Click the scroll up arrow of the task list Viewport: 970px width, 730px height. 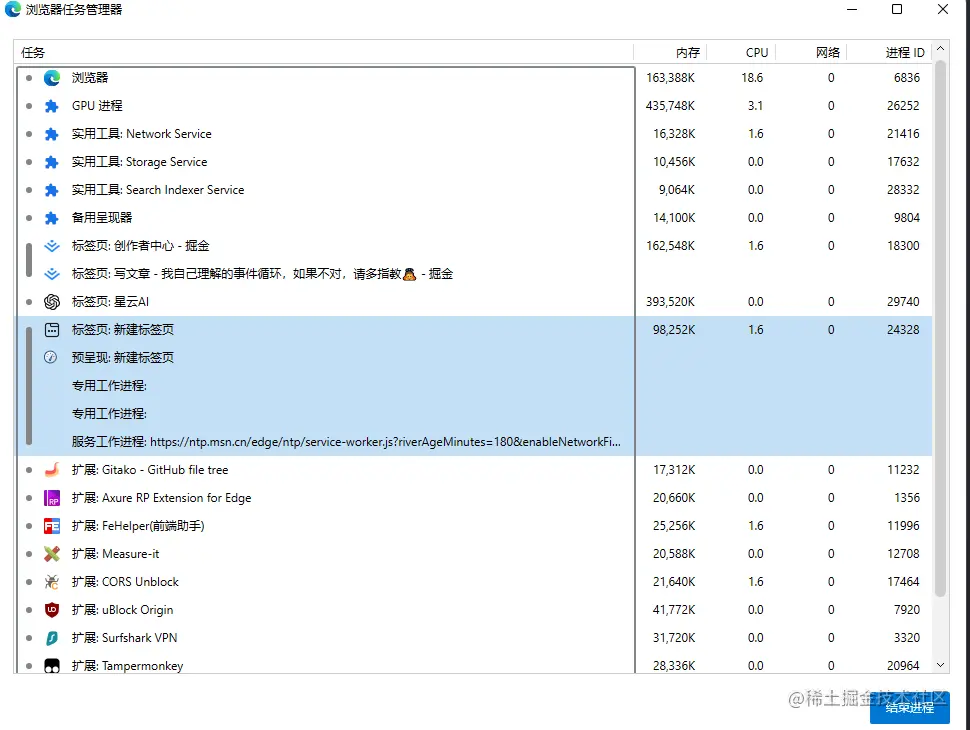click(x=940, y=48)
